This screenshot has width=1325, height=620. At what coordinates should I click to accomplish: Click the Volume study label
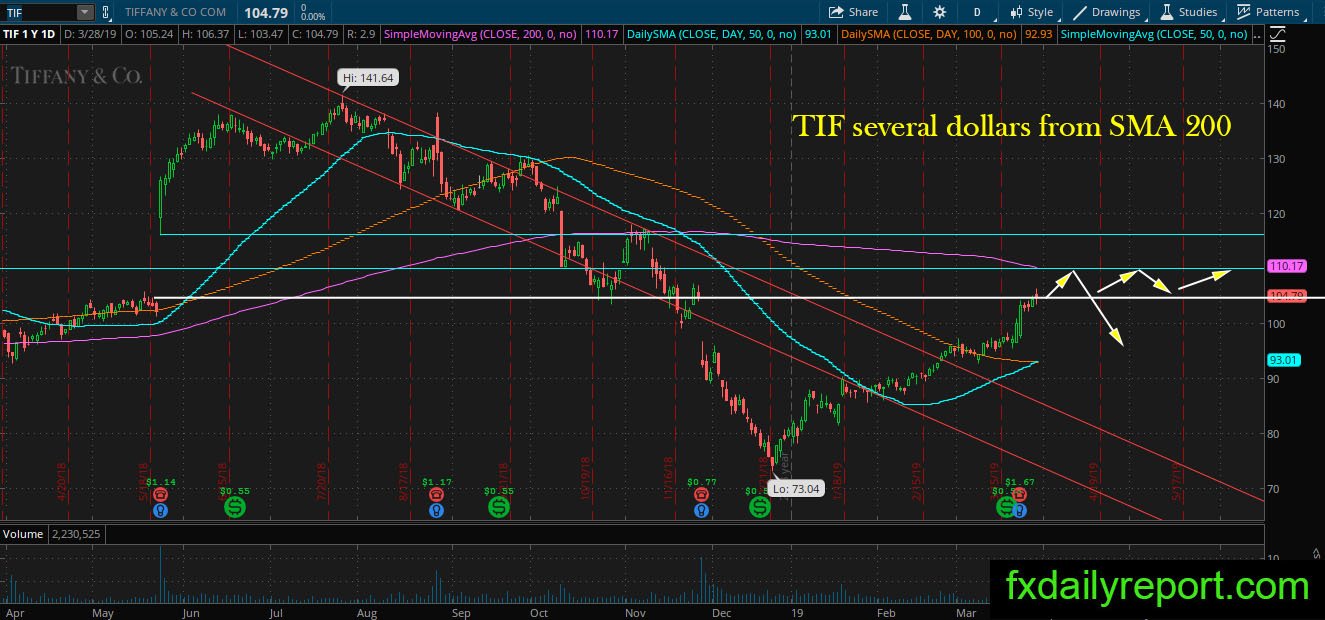pos(22,534)
